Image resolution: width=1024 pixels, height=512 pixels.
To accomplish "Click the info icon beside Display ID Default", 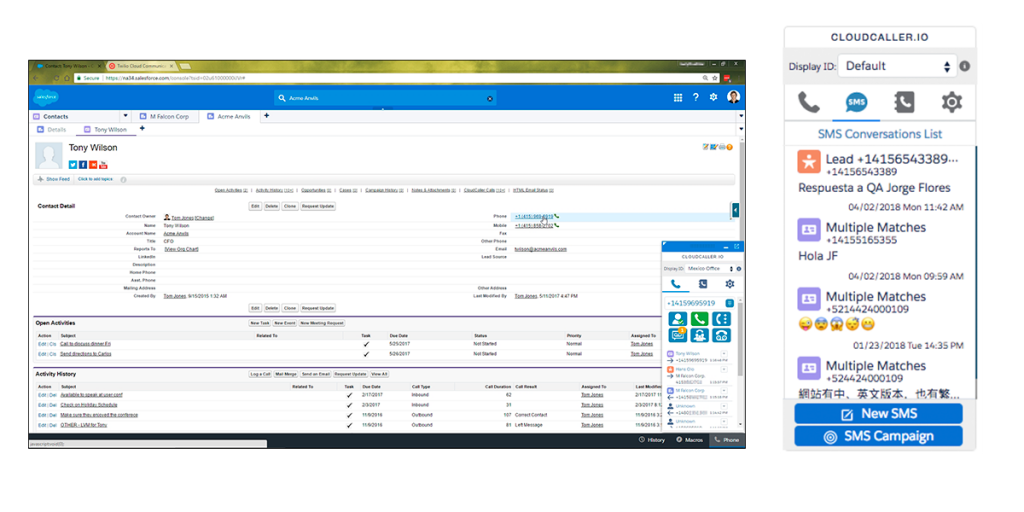I will pyautogui.click(x=965, y=66).
